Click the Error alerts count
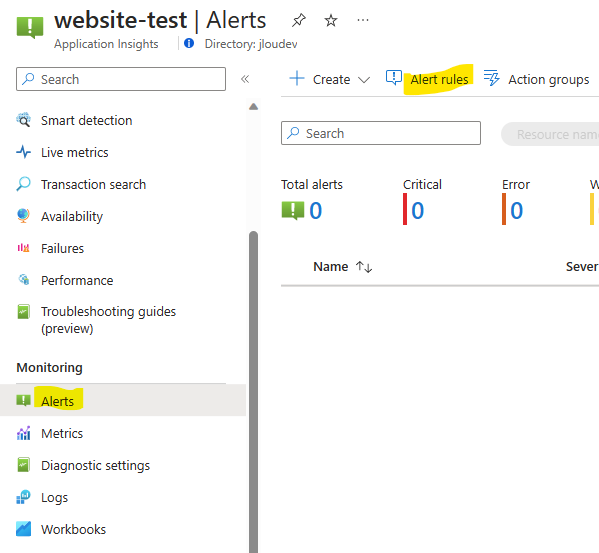The image size is (599, 553). 516,210
